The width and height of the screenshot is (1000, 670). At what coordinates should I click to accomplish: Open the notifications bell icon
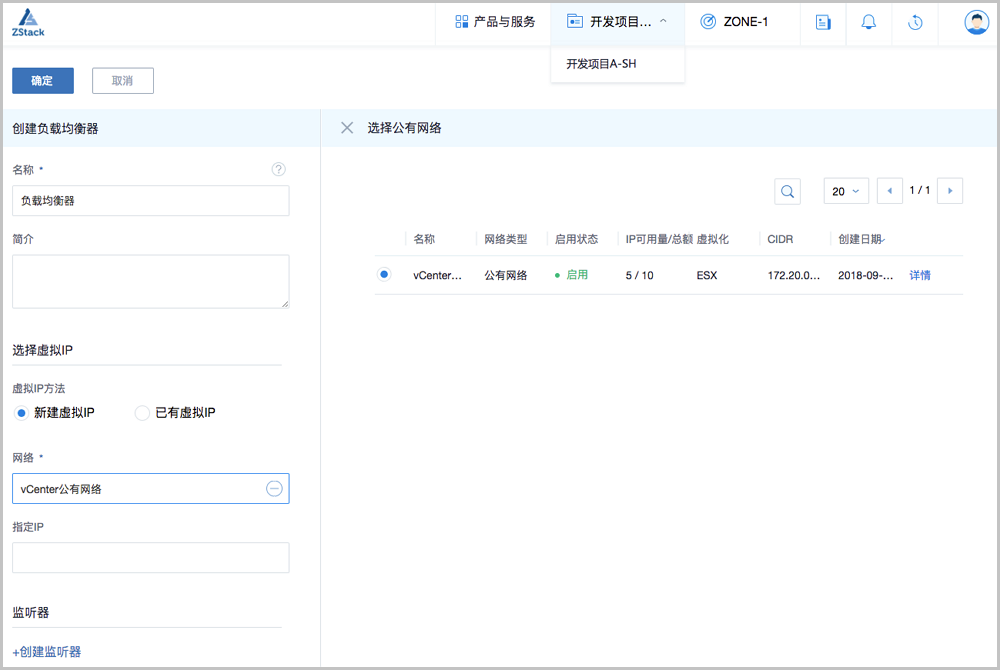pos(868,22)
